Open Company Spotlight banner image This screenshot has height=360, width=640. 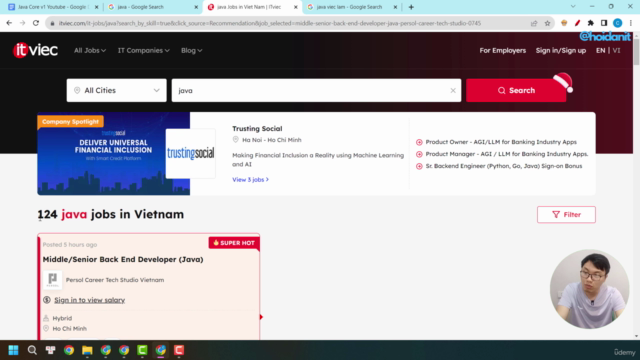[x=113, y=153]
